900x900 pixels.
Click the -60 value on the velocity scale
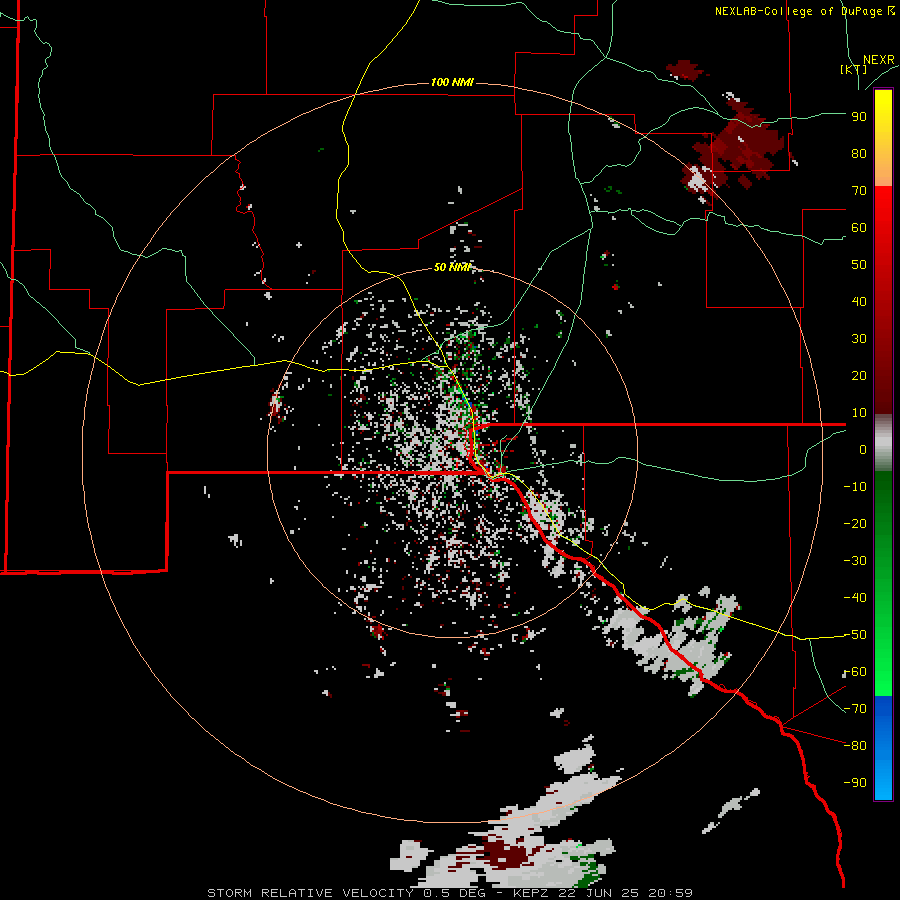click(855, 672)
